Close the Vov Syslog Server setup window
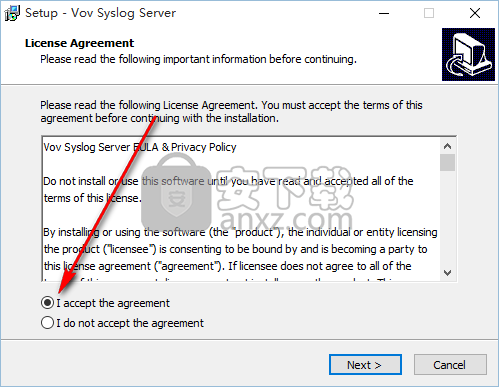 pyautogui.click(x=475, y=13)
